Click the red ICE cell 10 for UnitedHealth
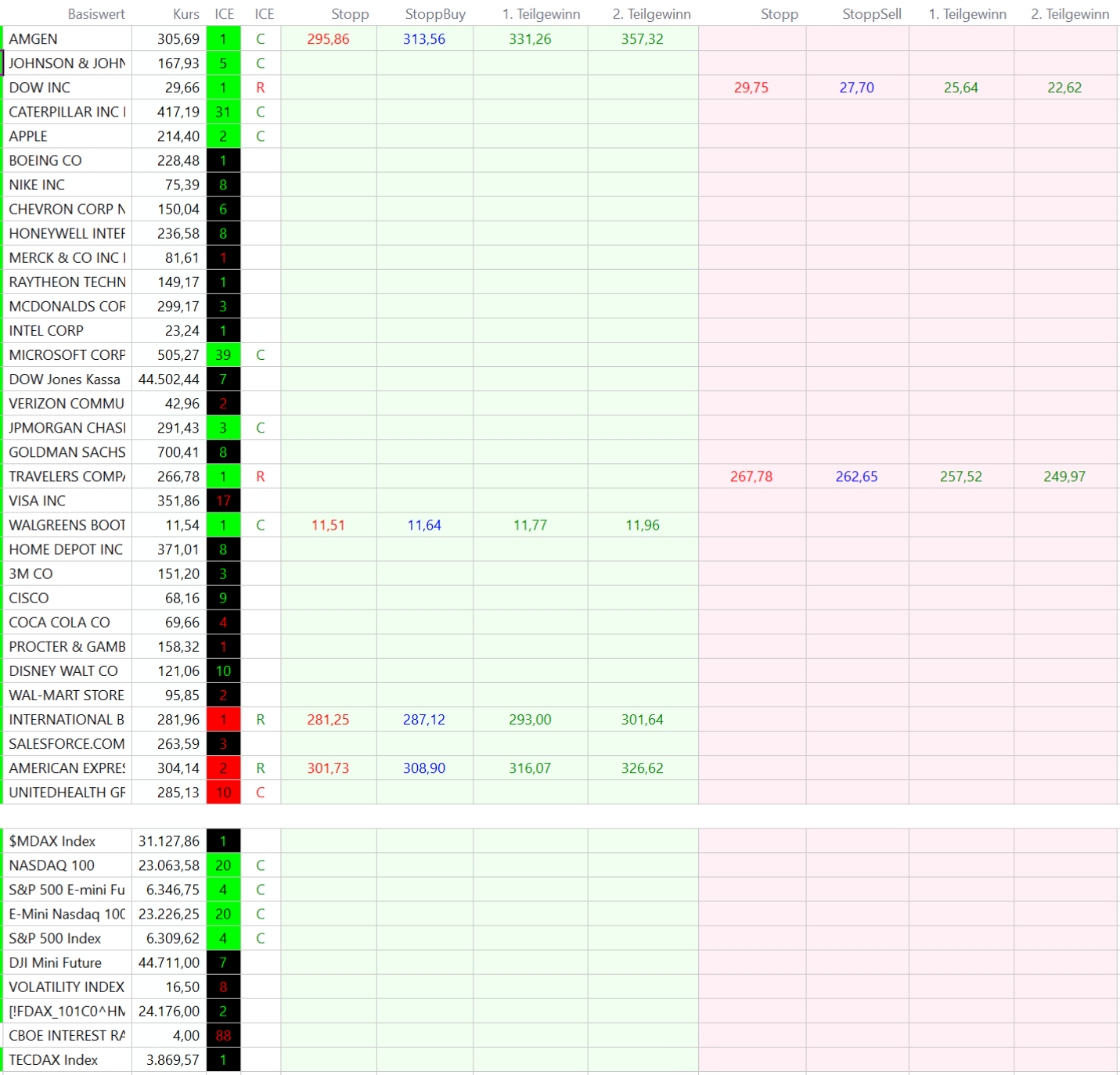The height and width of the screenshot is (1075, 1120). 223,793
